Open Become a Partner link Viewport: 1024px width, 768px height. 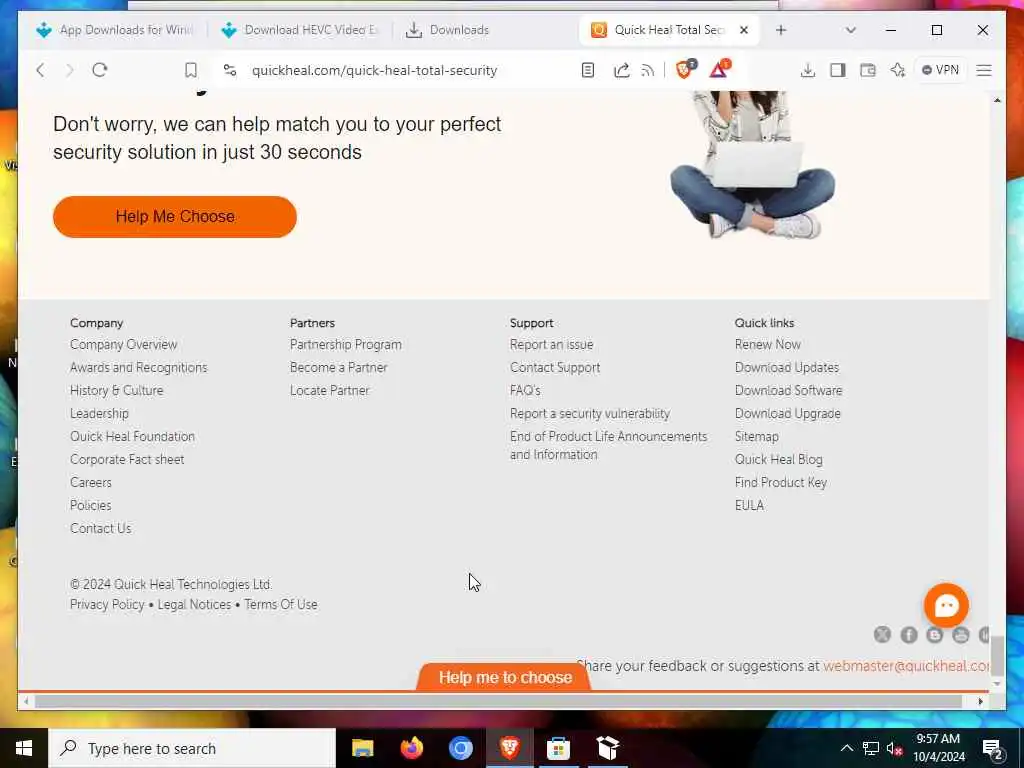pyautogui.click(x=338, y=368)
